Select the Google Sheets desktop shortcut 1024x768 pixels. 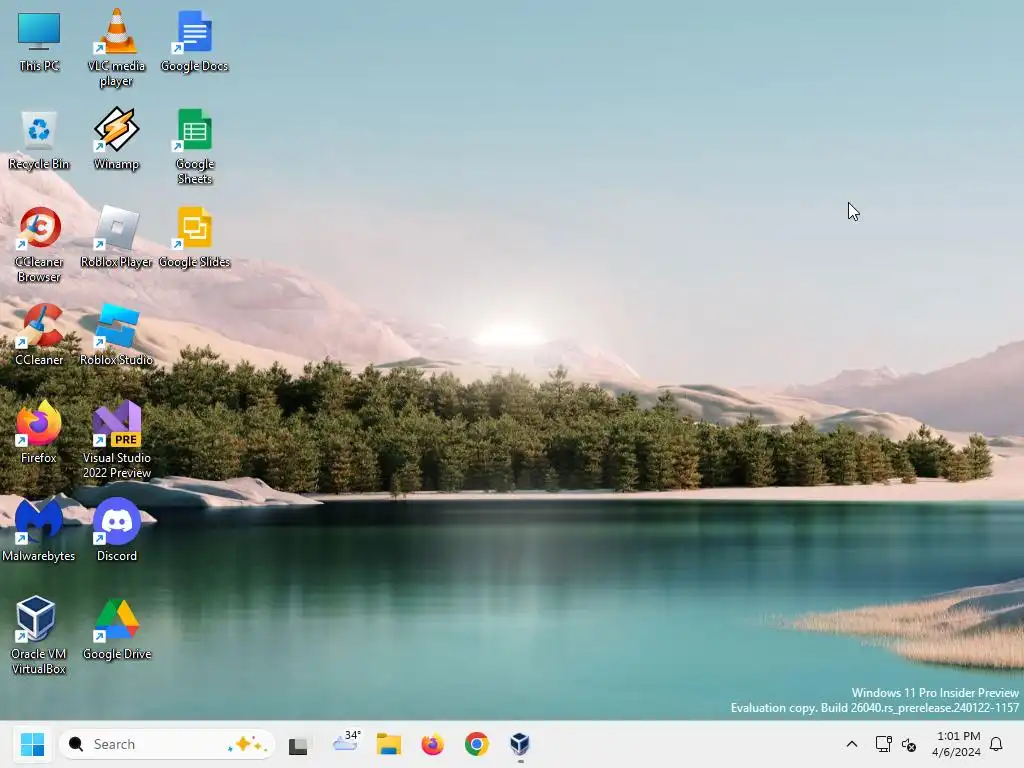[x=195, y=146]
